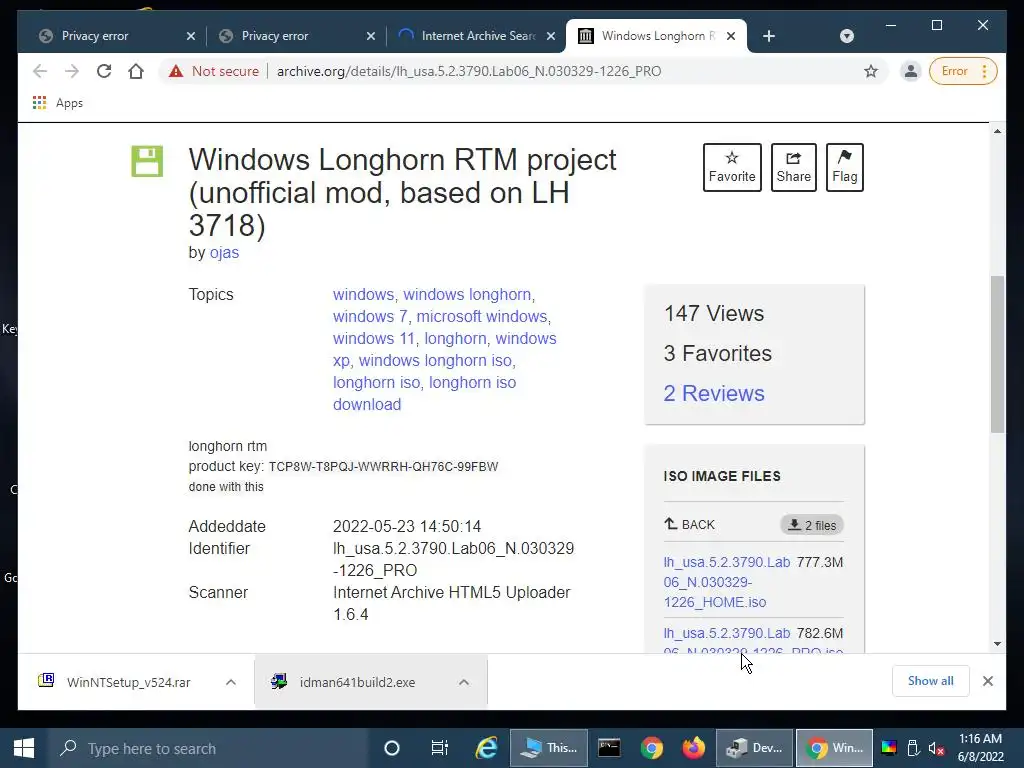Close the downloads bar
This screenshot has width=1024, height=768.
pyautogui.click(x=987, y=681)
